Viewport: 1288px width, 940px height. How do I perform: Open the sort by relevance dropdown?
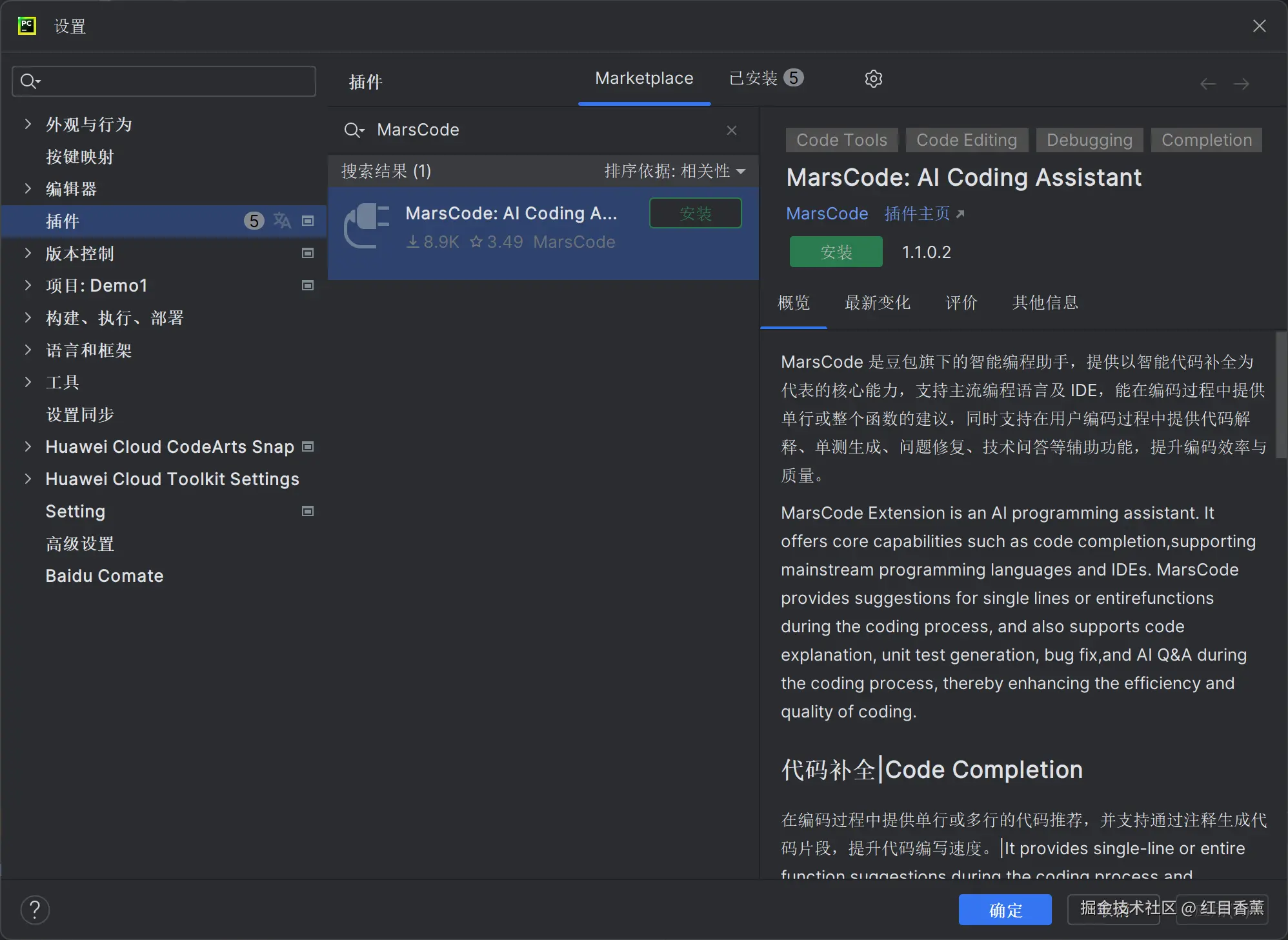pyautogui.click(x=674, y=171)
